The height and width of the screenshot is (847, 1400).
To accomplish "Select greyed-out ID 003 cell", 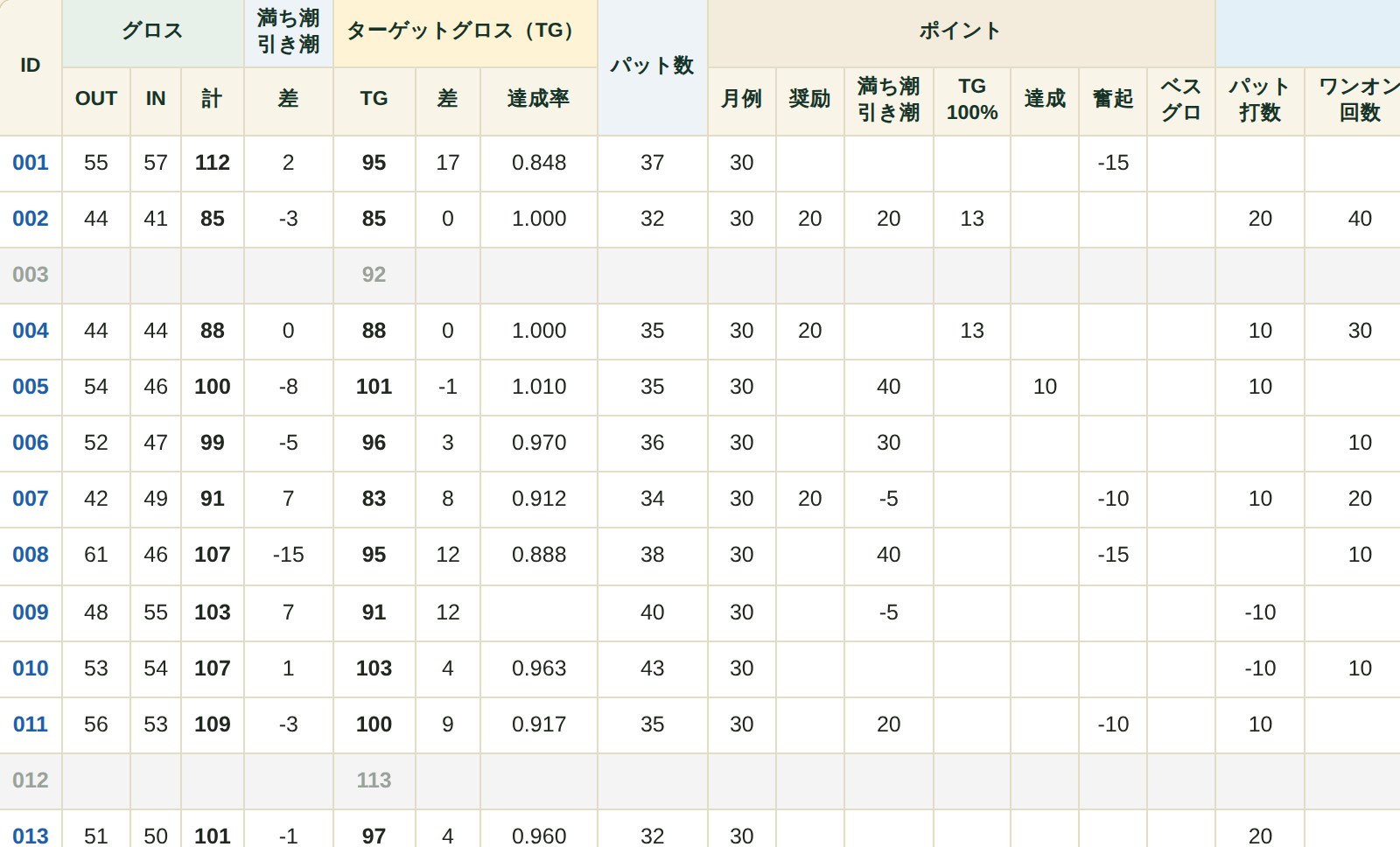I will (x=31, y=275).
